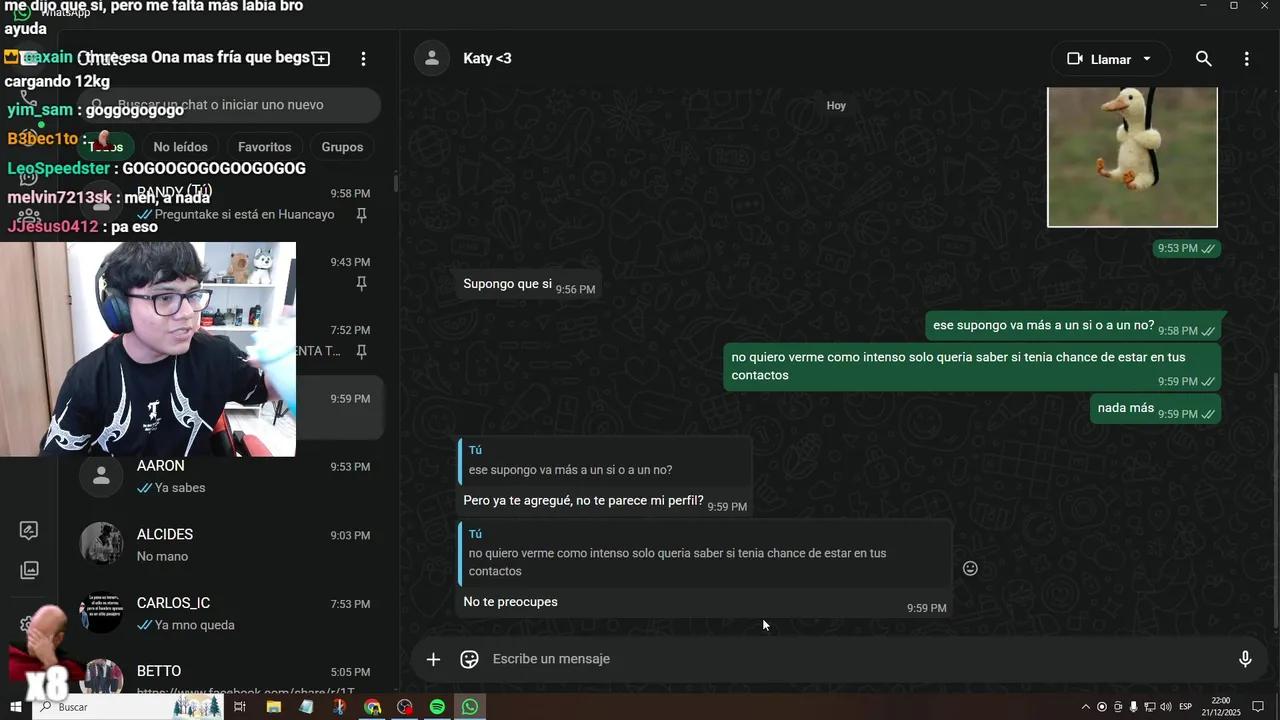Screen dimensions: 1280x720
Task: Open AARON default avatar
Action: (101, 477)
